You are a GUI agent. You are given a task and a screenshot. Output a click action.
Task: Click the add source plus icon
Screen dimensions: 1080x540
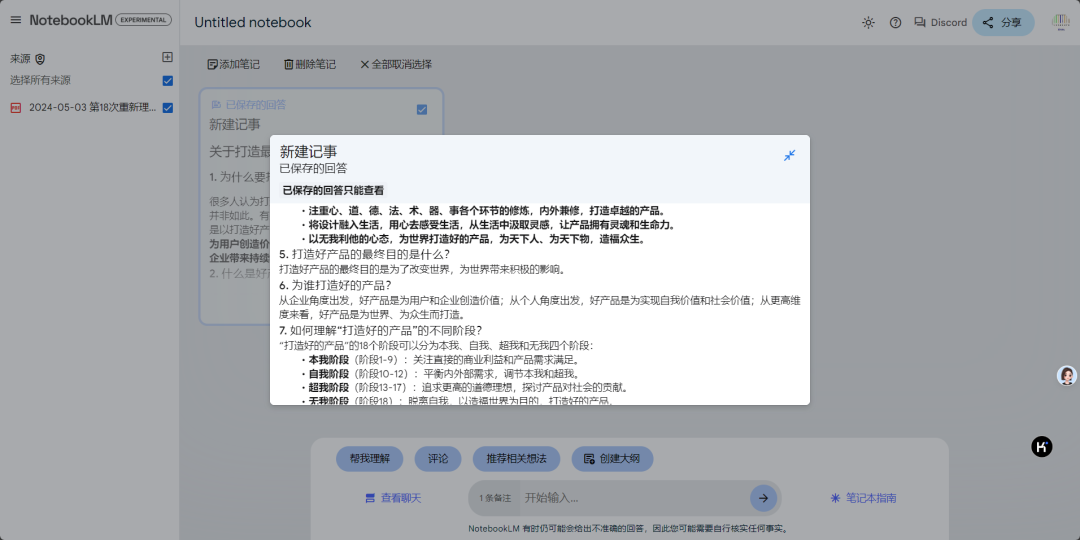[167, 58]
